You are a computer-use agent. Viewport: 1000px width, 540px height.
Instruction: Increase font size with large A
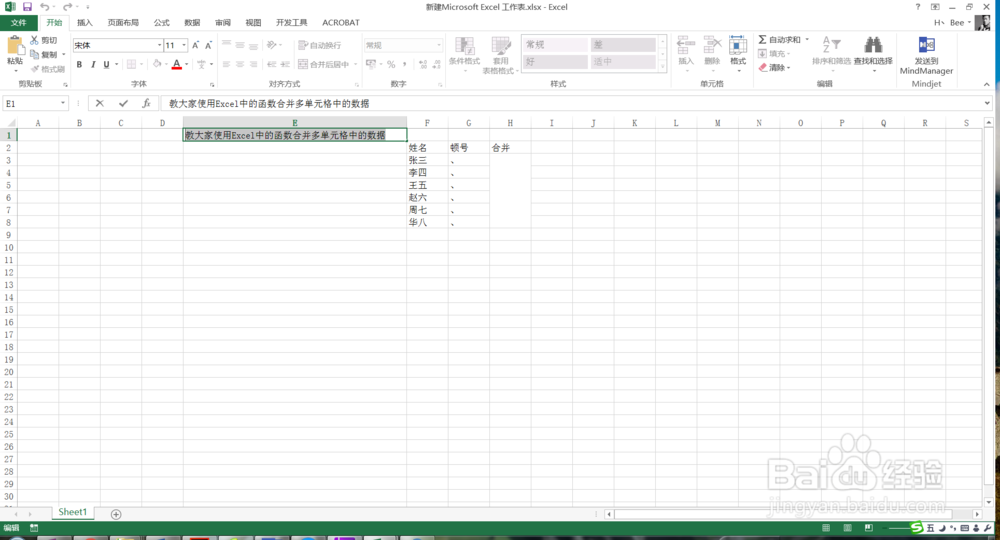tap(195, 45)
